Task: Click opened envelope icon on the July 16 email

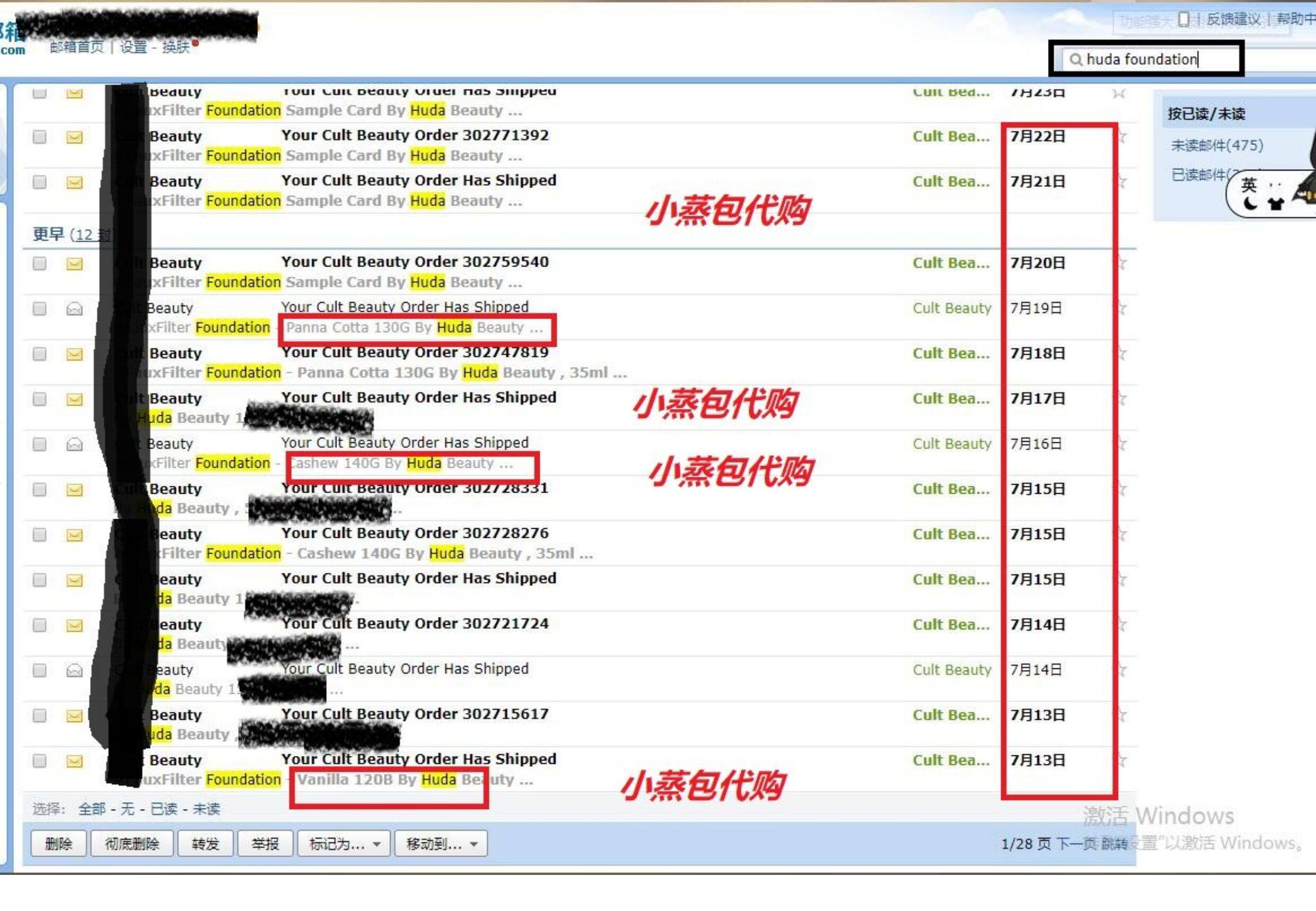Action: point(74,444)
